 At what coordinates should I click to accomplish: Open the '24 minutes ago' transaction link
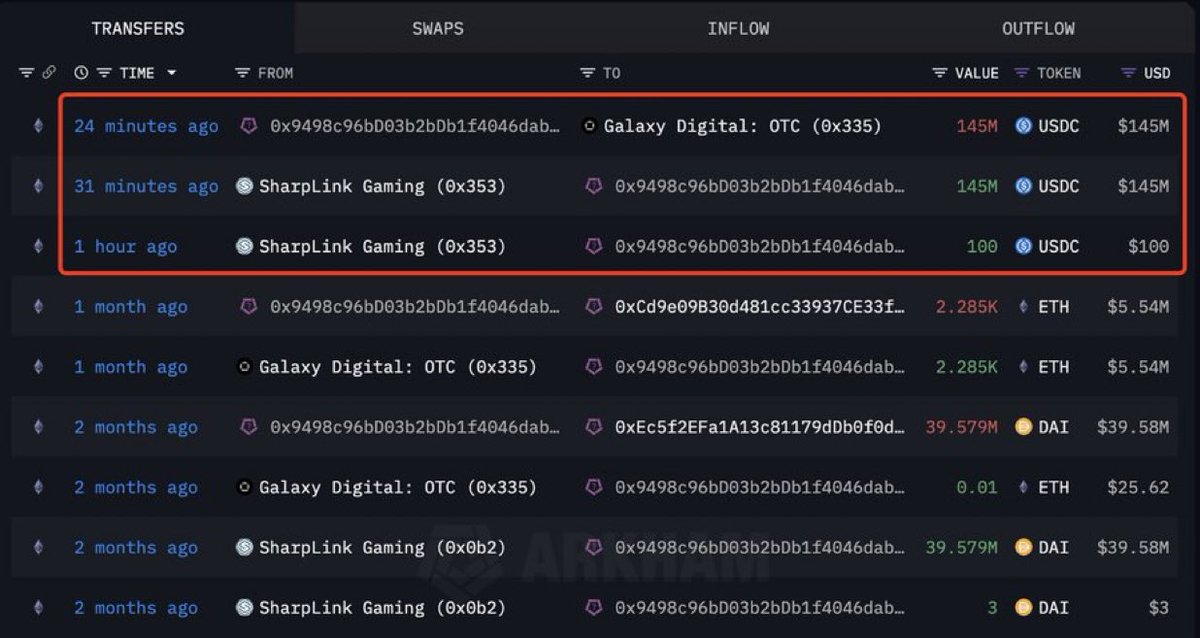pos(146,126)
